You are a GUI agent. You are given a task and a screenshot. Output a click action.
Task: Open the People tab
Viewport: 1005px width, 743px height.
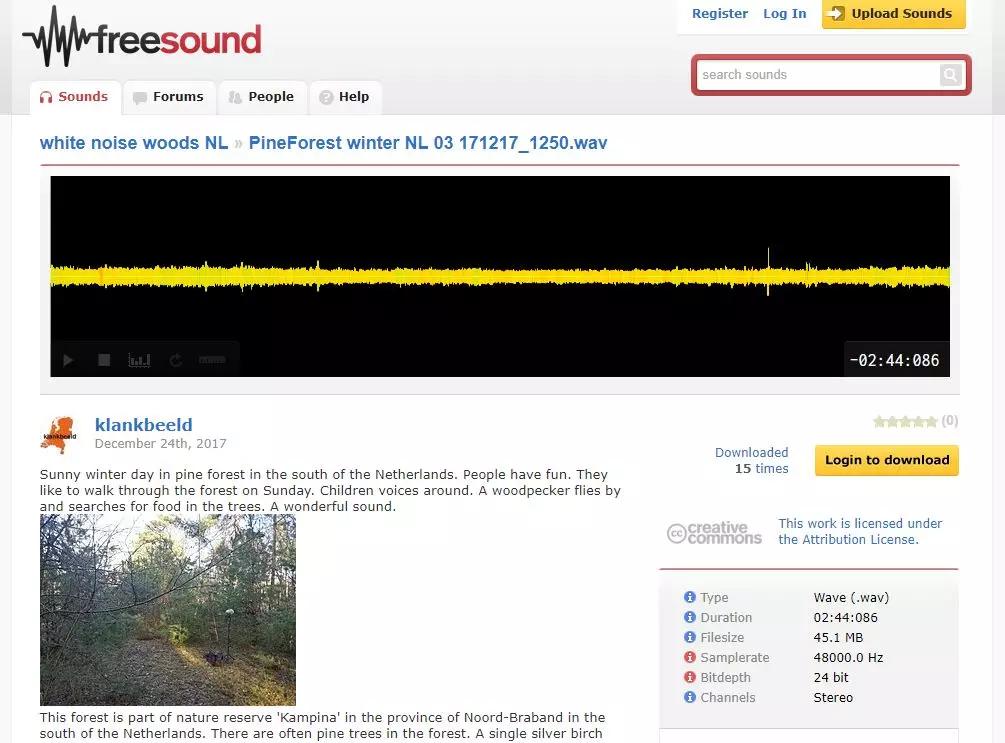point(262,97)
